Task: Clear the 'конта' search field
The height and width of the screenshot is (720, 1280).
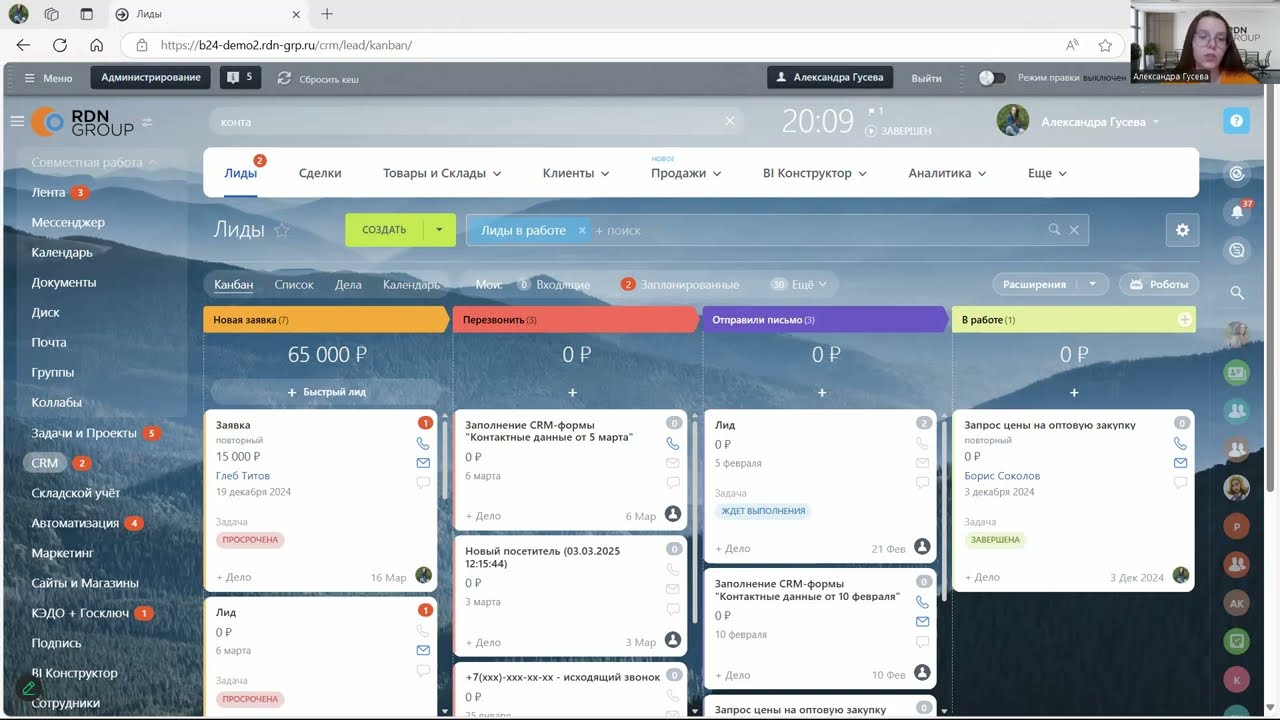Action: (x=729, y=121)
